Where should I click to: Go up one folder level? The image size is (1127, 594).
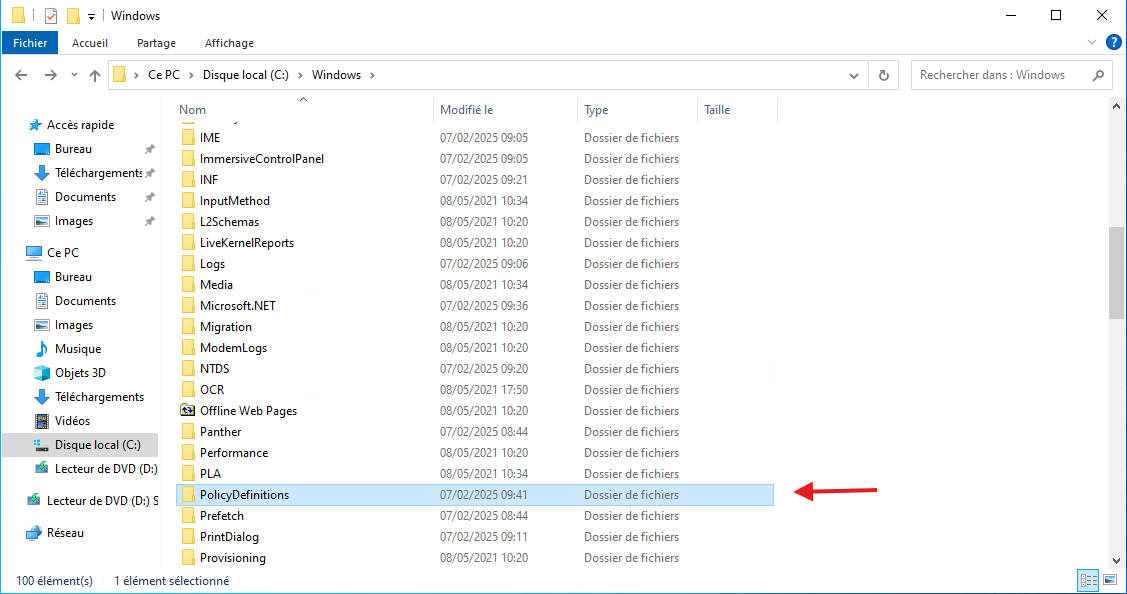click(x=95, y=75)
